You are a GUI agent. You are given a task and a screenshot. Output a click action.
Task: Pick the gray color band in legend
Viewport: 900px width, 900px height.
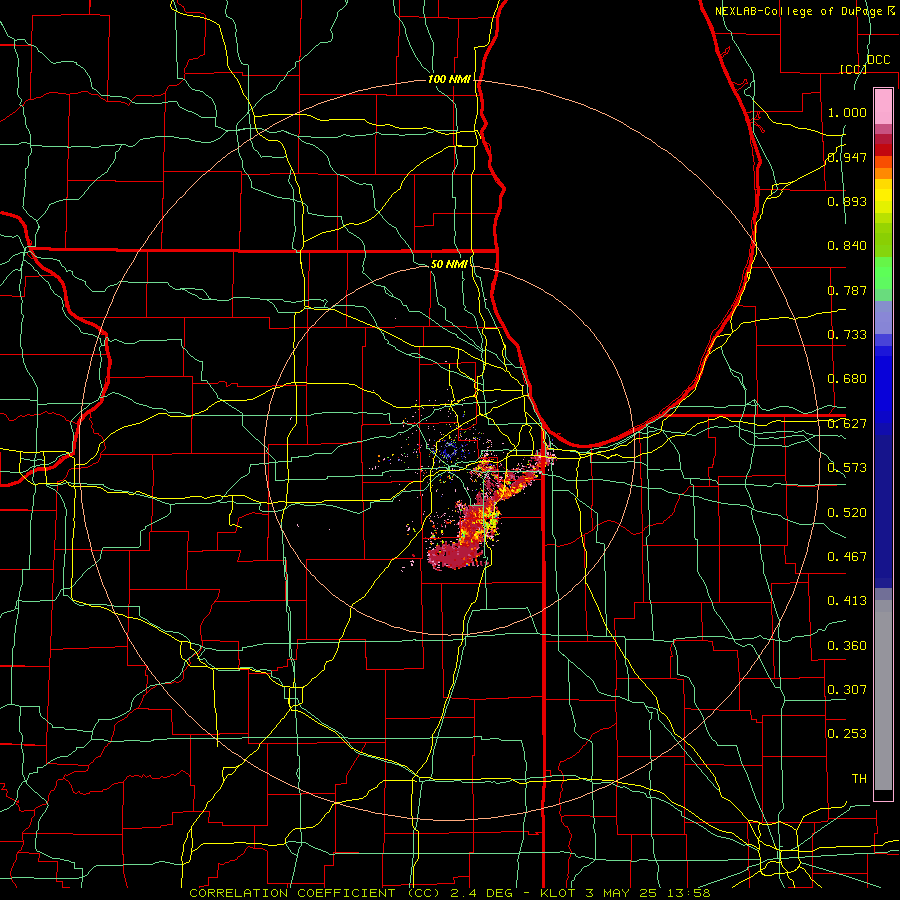pyautogui.click(x=883, y=695)
